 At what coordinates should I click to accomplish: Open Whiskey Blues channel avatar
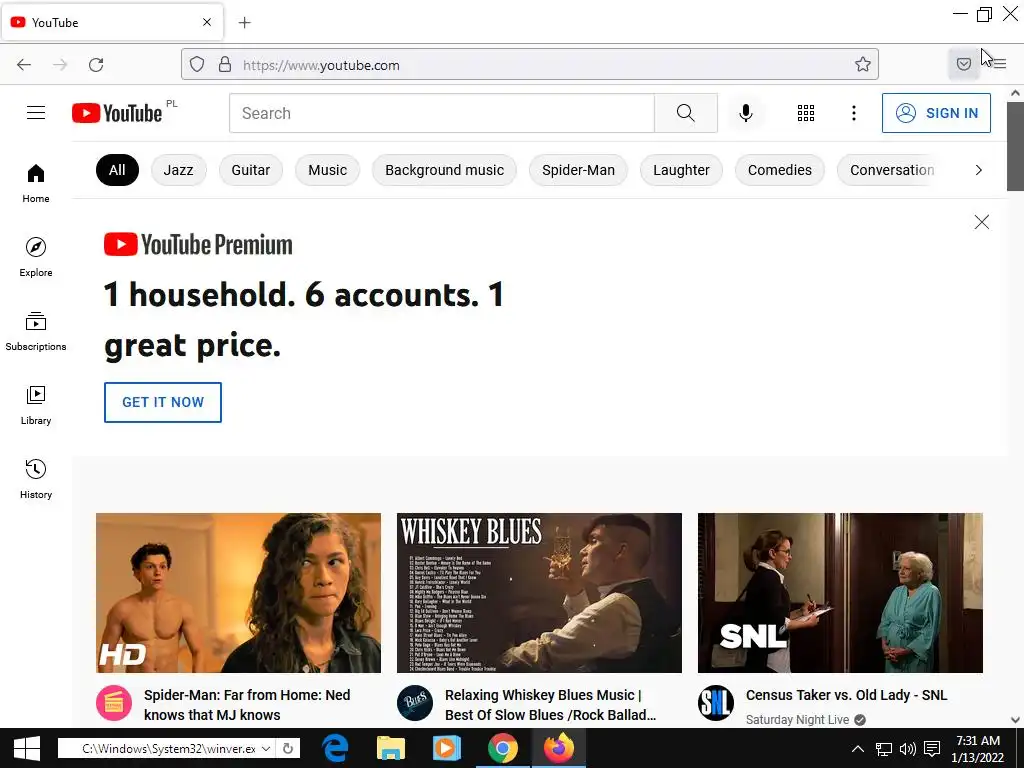(415, 703)
